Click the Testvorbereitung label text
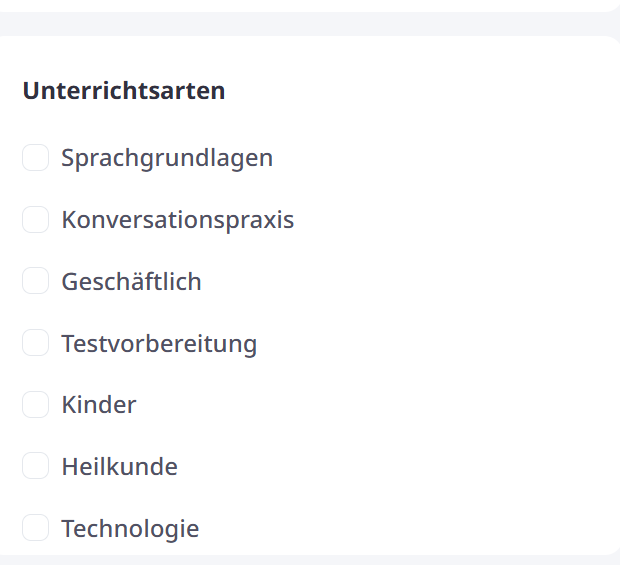620x565 pixels. tap(159, 344)
